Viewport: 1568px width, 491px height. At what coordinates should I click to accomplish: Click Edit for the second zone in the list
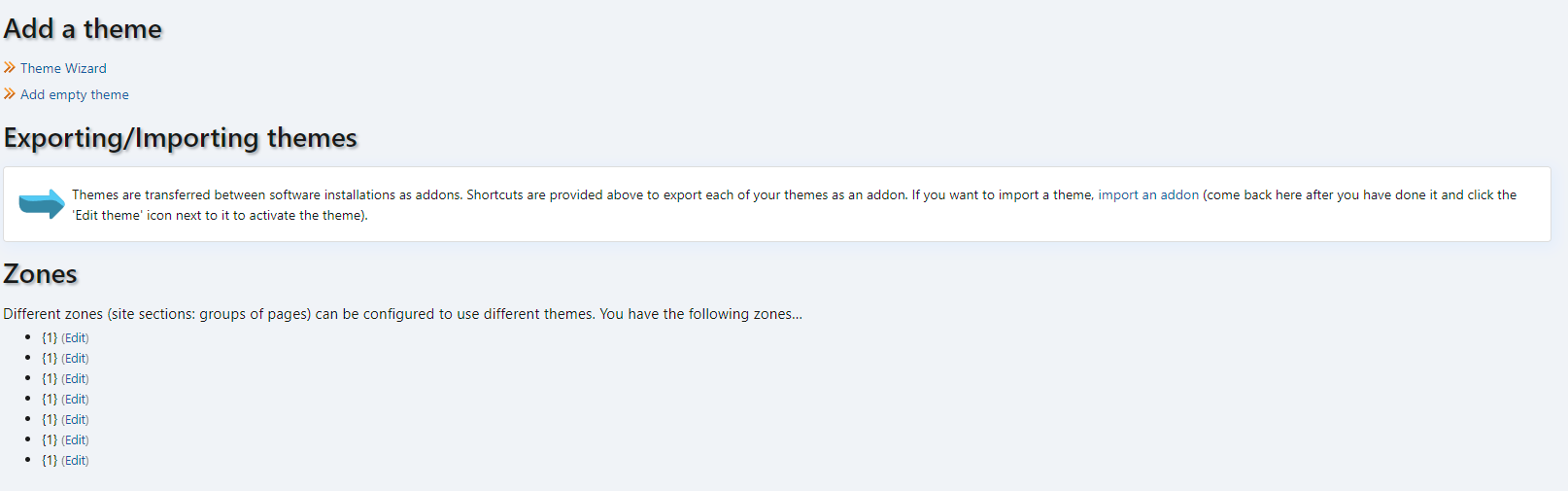pos(75,359)
